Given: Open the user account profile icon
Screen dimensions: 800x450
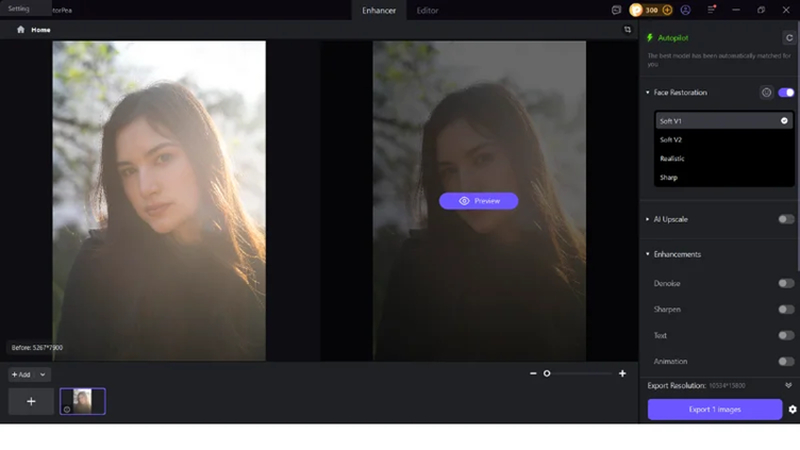Looking at the screenshot, I should pos(685,10).
